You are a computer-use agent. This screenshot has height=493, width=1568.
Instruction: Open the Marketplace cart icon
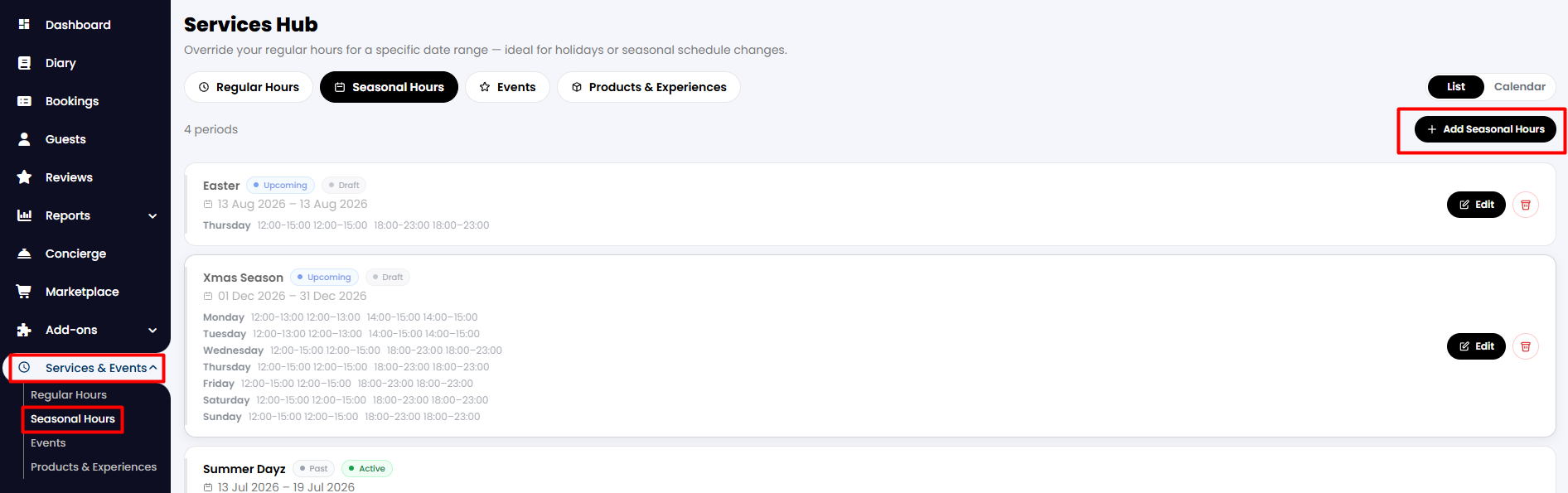coord(24,292)
